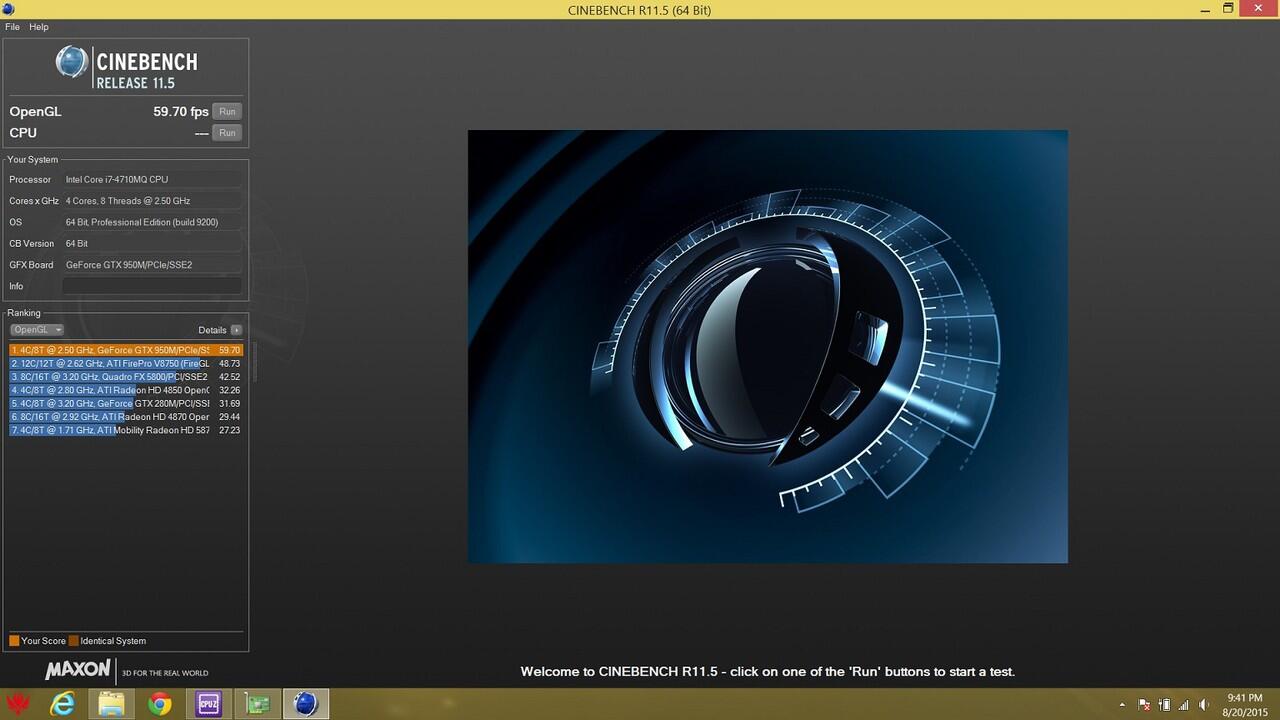Minimize the Cinebench window

click(1207, 8)
